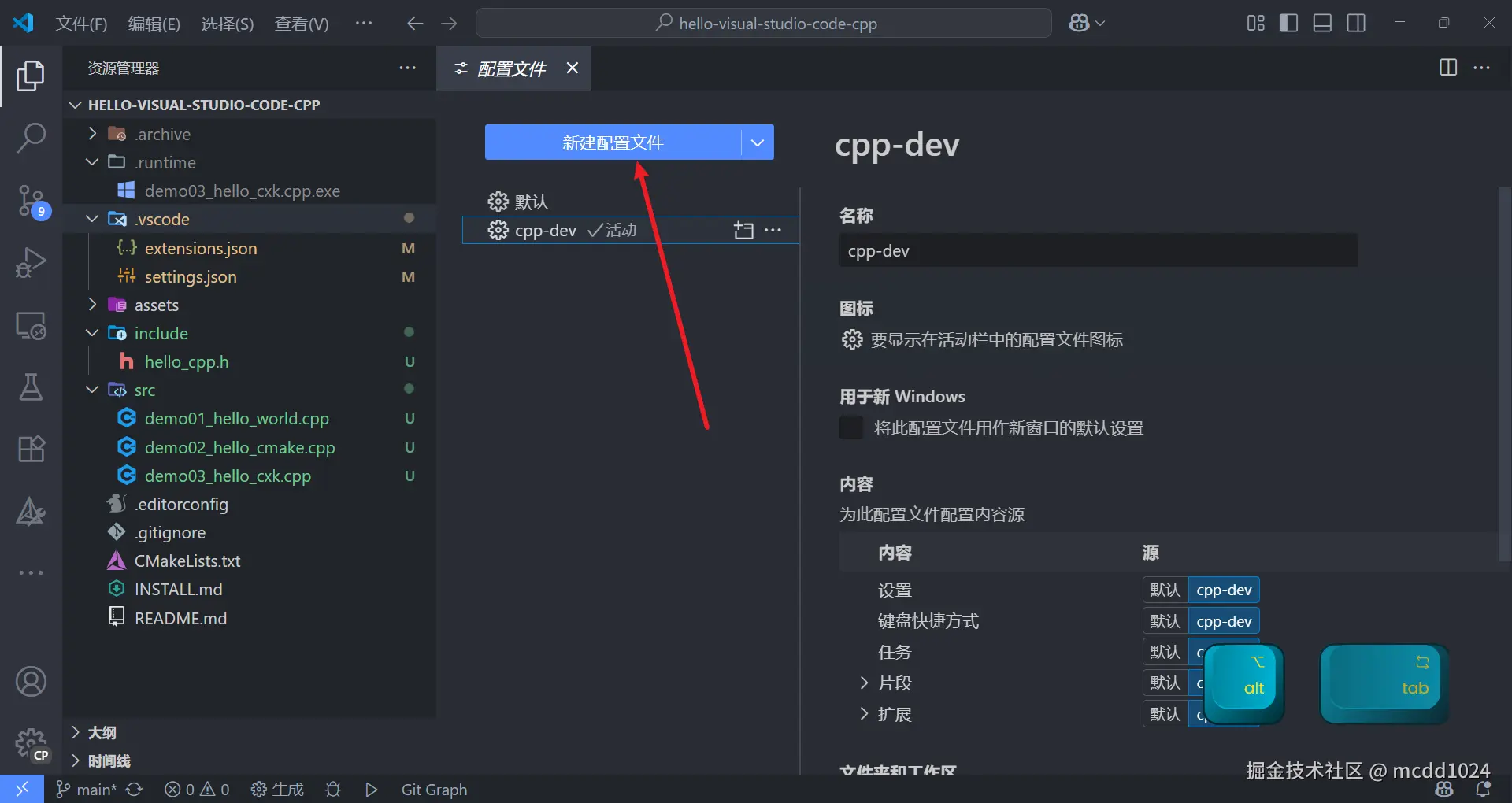Open the Remote Explorer view icon
The image size is (1512, 803).
click(31, 325)
